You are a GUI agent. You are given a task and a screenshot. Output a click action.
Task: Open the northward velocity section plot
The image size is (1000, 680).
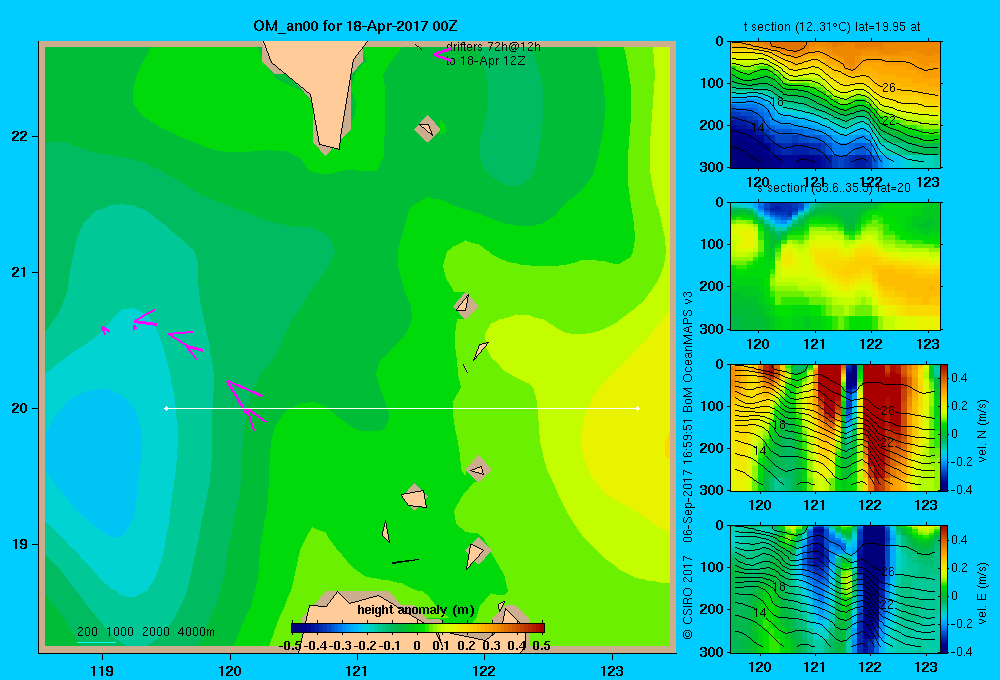(835, 427)
